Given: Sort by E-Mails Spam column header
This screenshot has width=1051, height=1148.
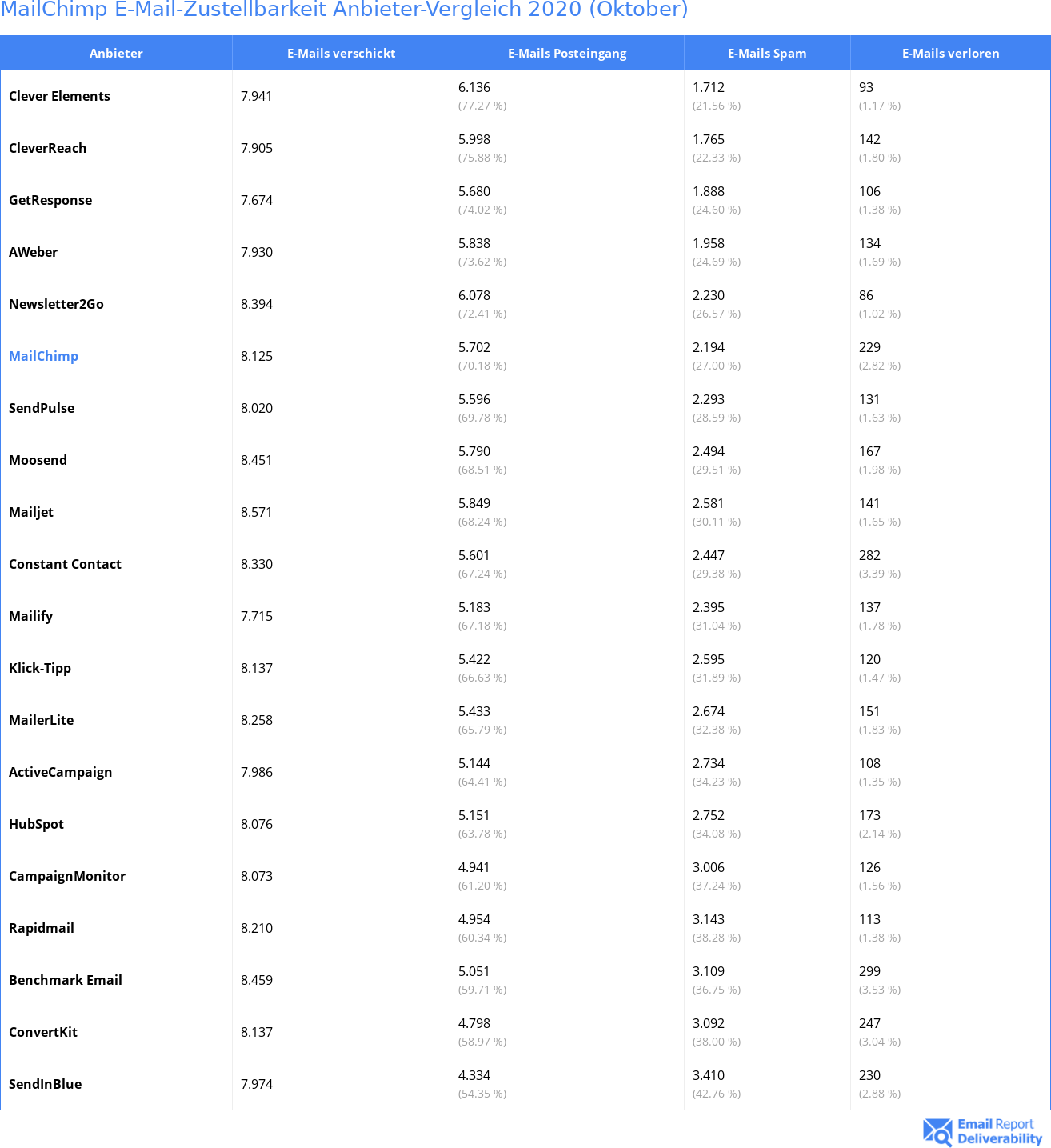Looking at the screenshot, I should click(767, 53).
